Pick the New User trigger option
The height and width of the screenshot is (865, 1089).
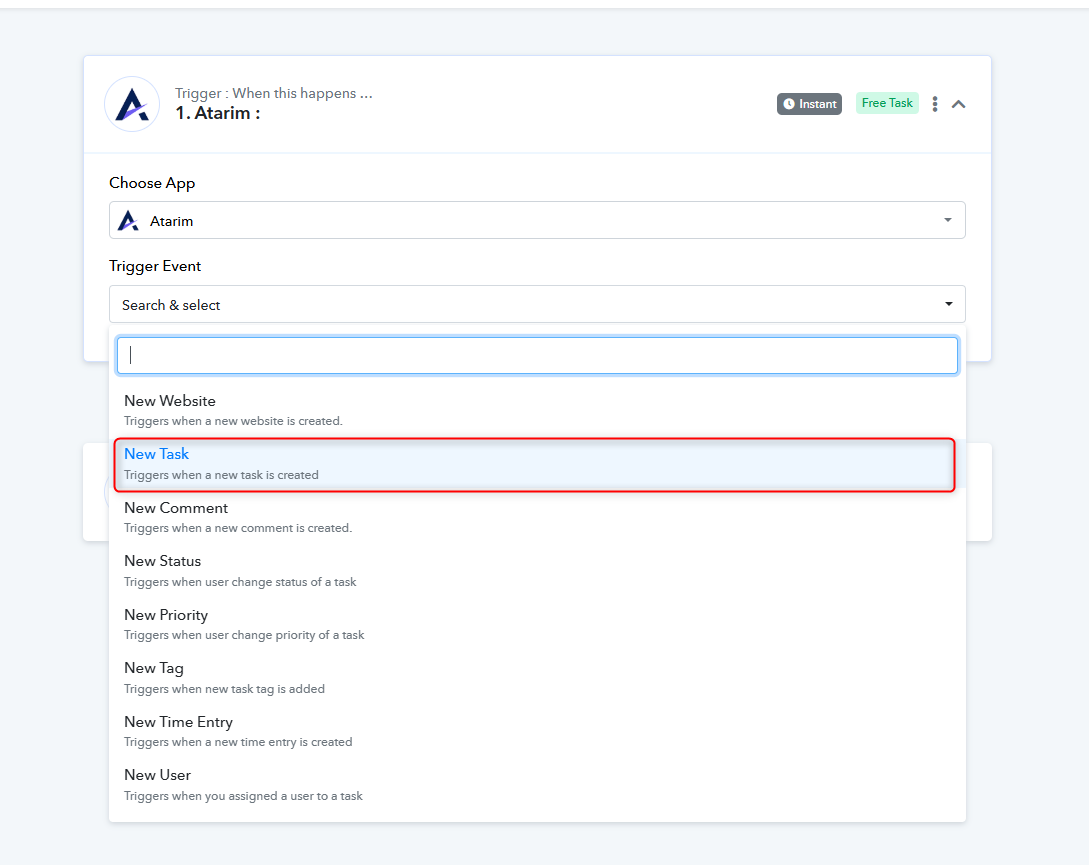(x=157, y=775)
